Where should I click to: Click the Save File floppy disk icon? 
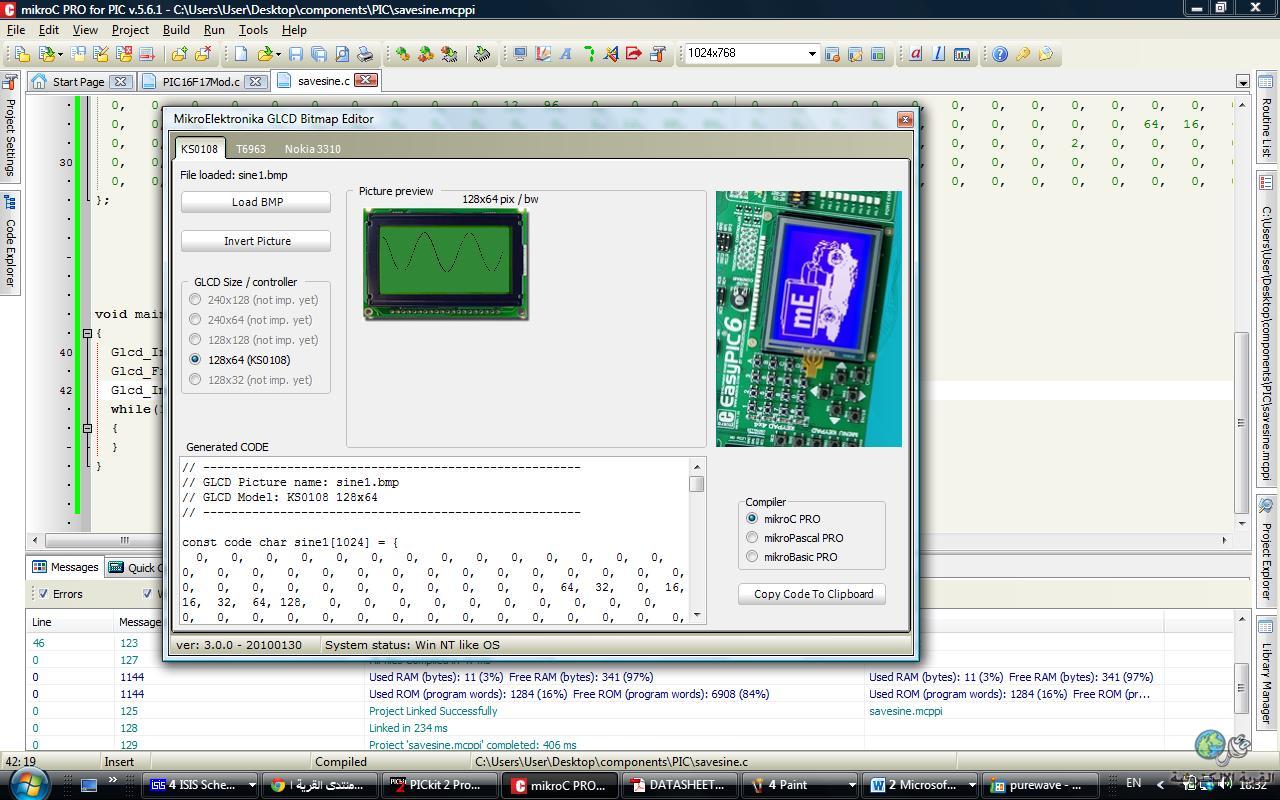296,54
